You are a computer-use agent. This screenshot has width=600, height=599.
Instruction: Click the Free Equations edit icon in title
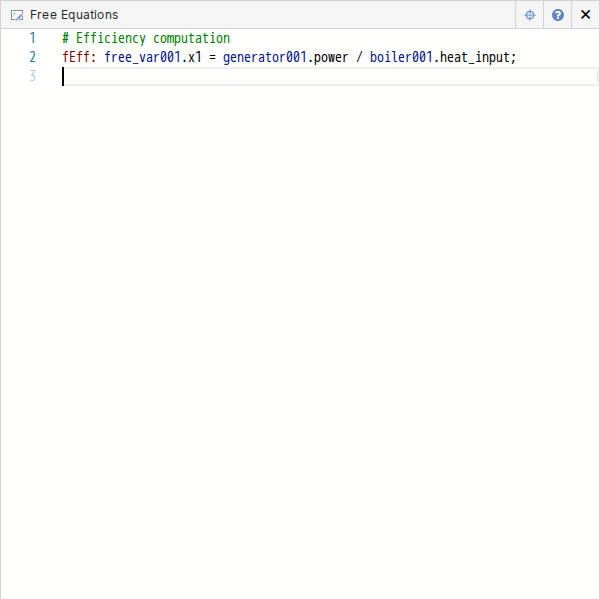17,15
